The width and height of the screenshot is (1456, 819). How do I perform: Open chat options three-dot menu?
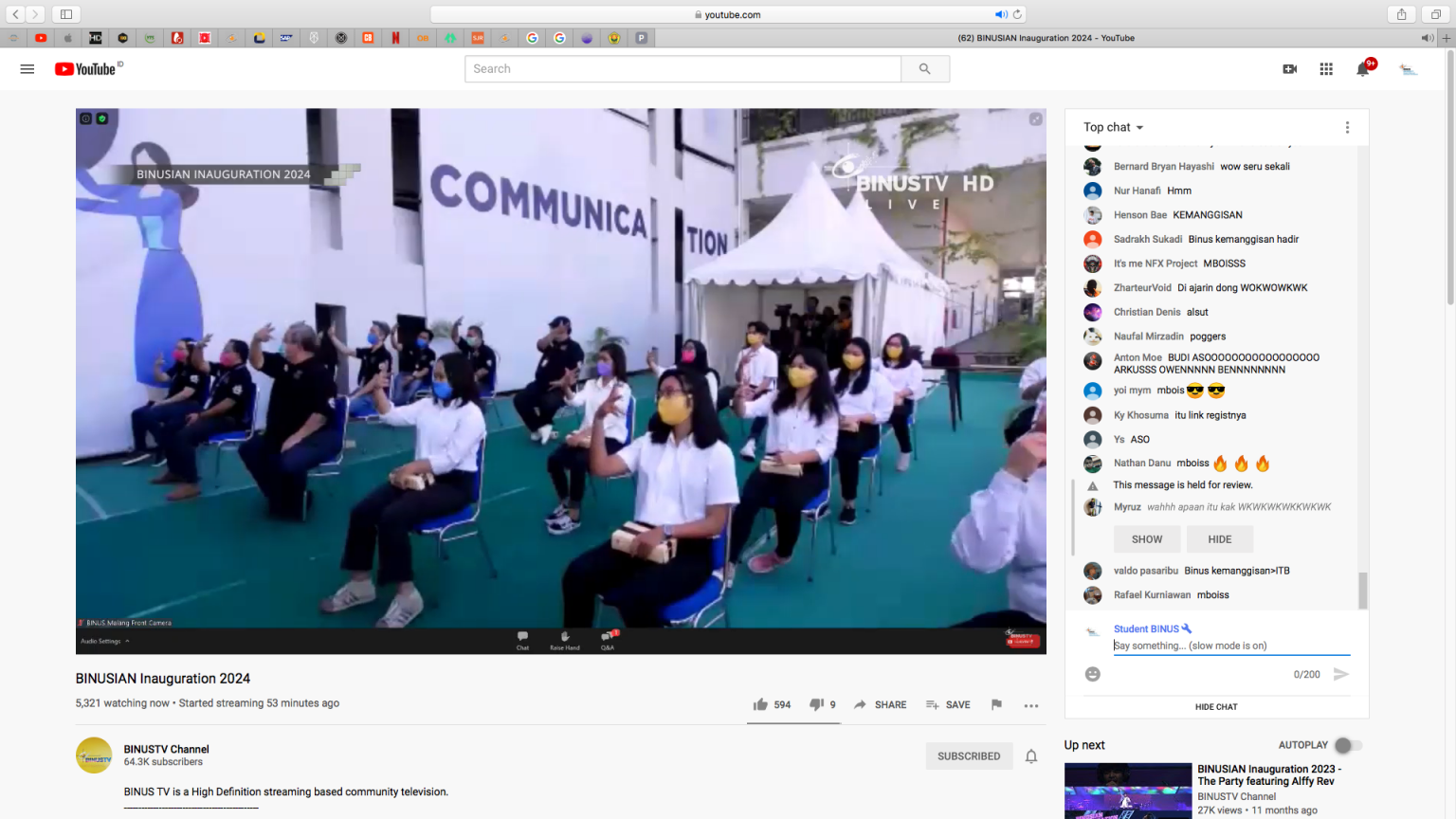(1347, 127)
